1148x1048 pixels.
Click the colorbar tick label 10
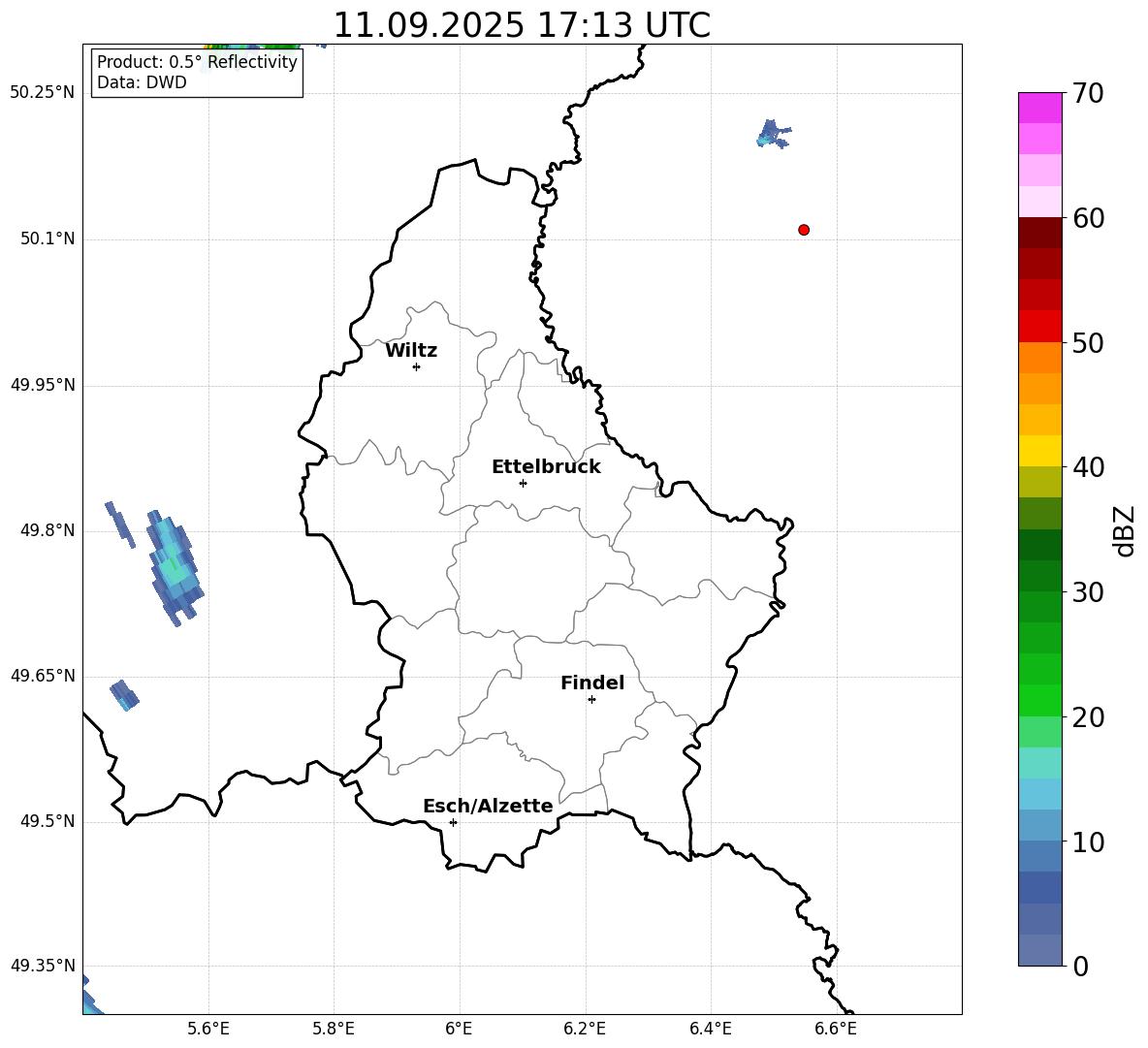point(1088,842)
